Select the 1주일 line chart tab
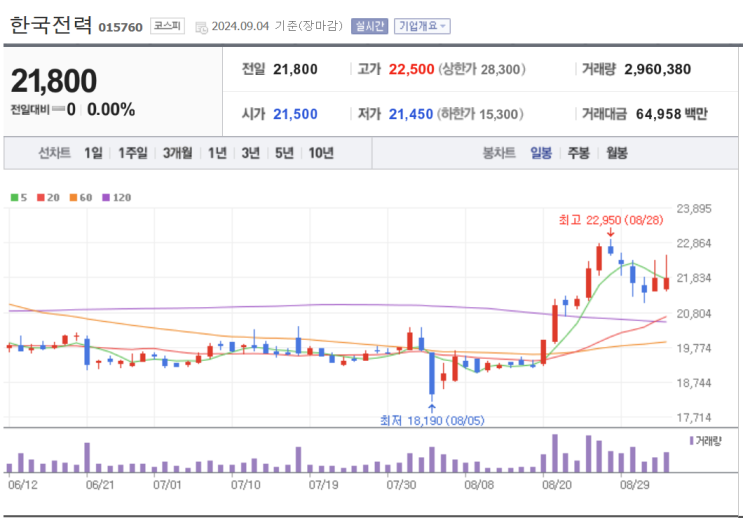This screenshot has width=743, height=518. click(132, 153)
